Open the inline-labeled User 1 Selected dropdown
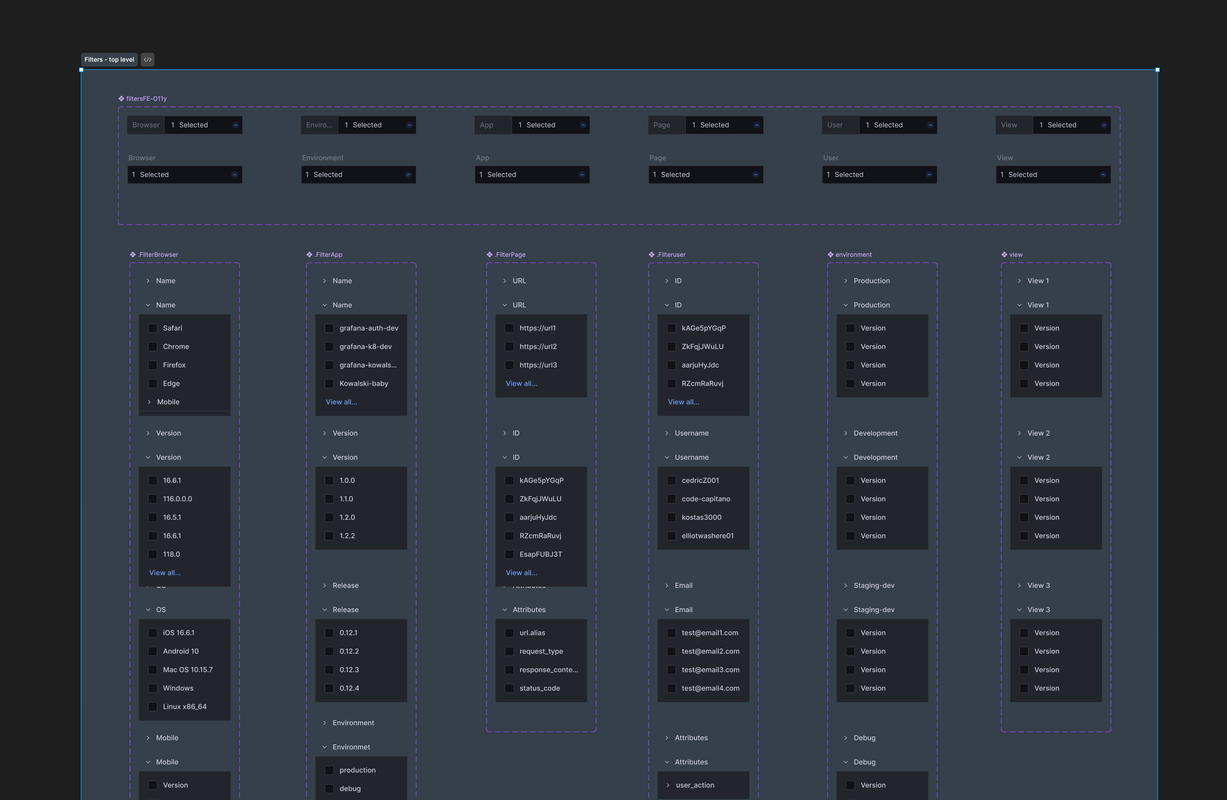This screenshot has height=800, width=1227. pos(897,125)
